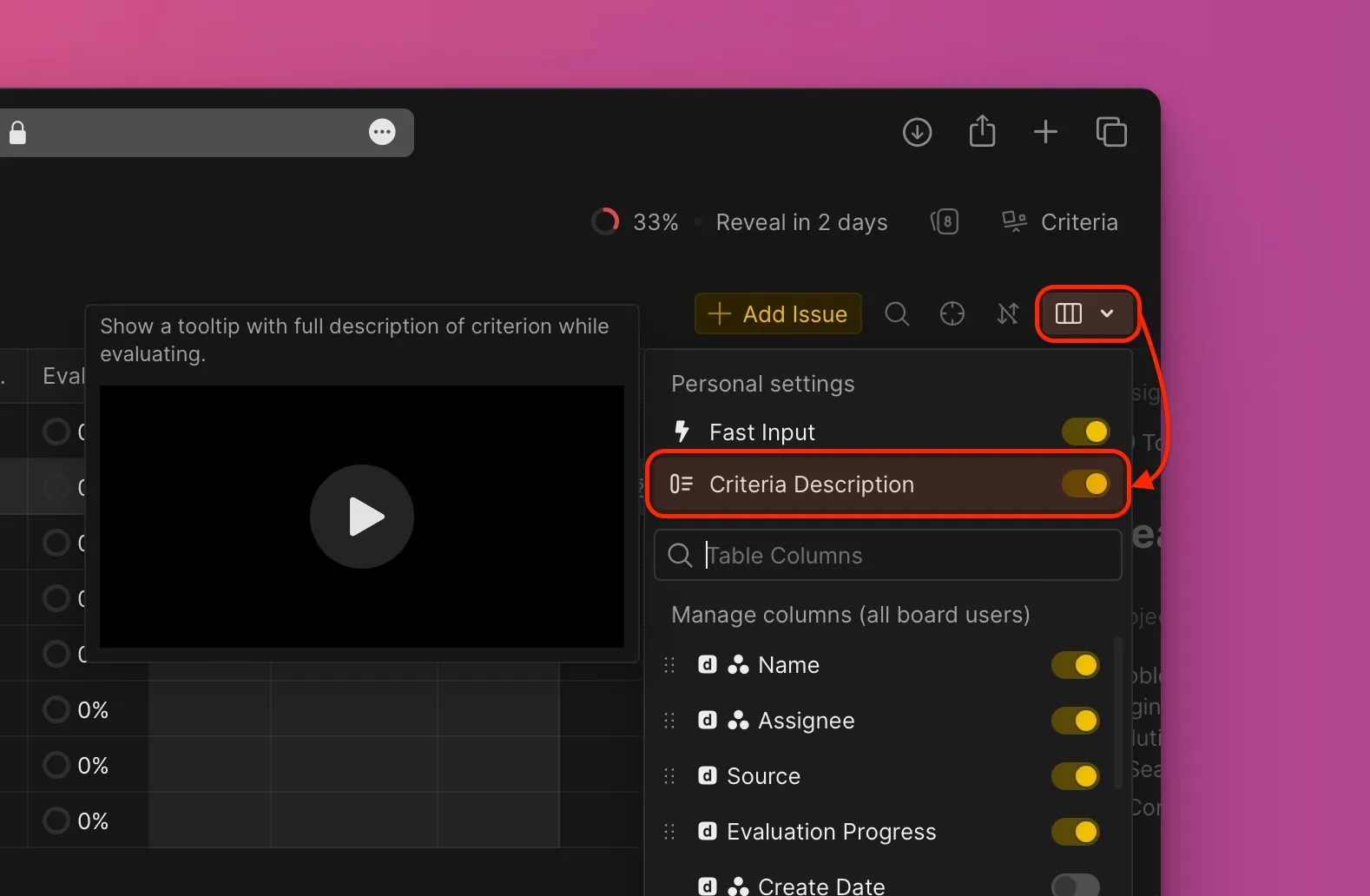Enable the Create Date column toggle
This screenshot has width=1370, height=896.
(x=1075, y=885)
